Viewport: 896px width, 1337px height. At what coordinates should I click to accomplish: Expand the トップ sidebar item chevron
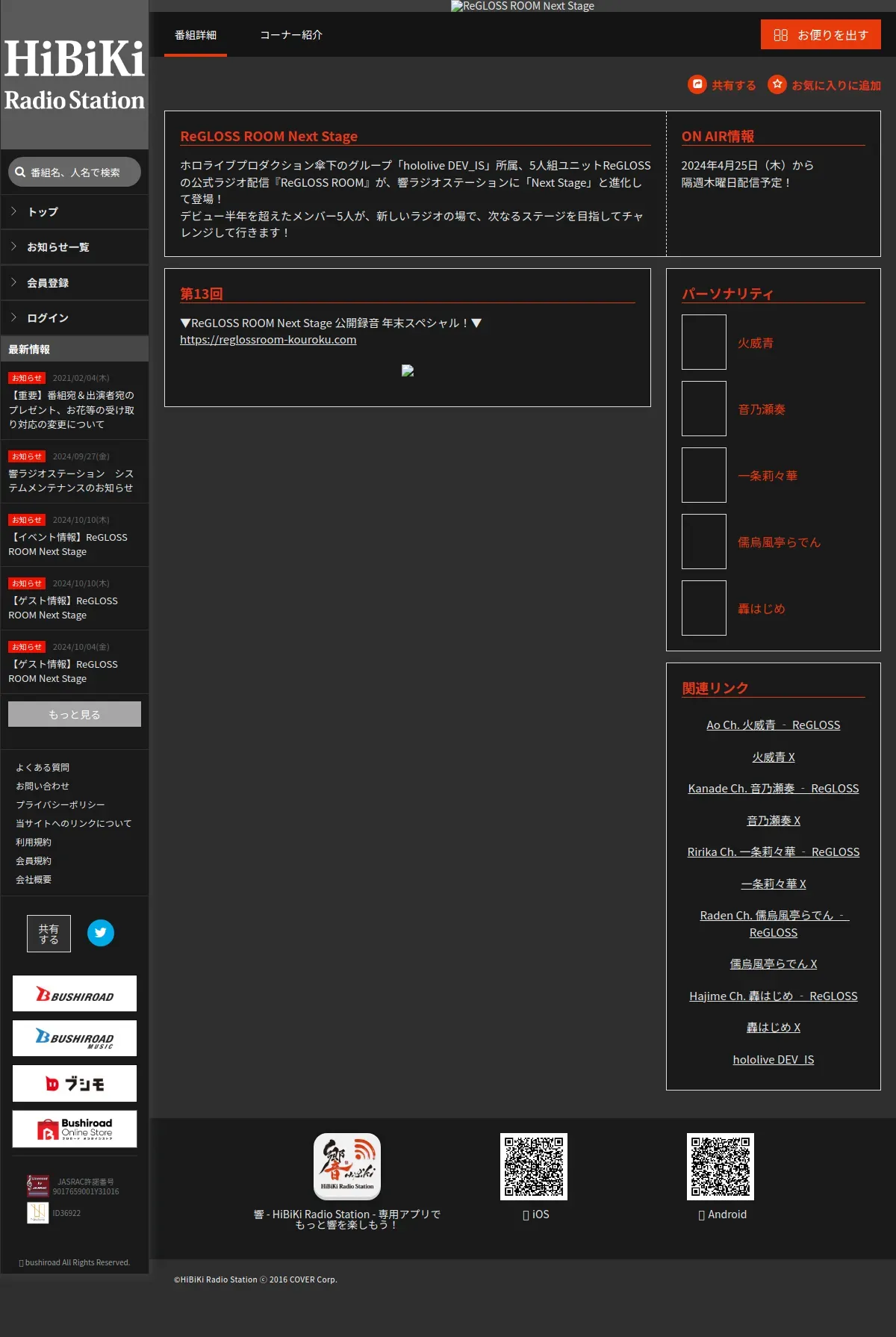(14, 211)
